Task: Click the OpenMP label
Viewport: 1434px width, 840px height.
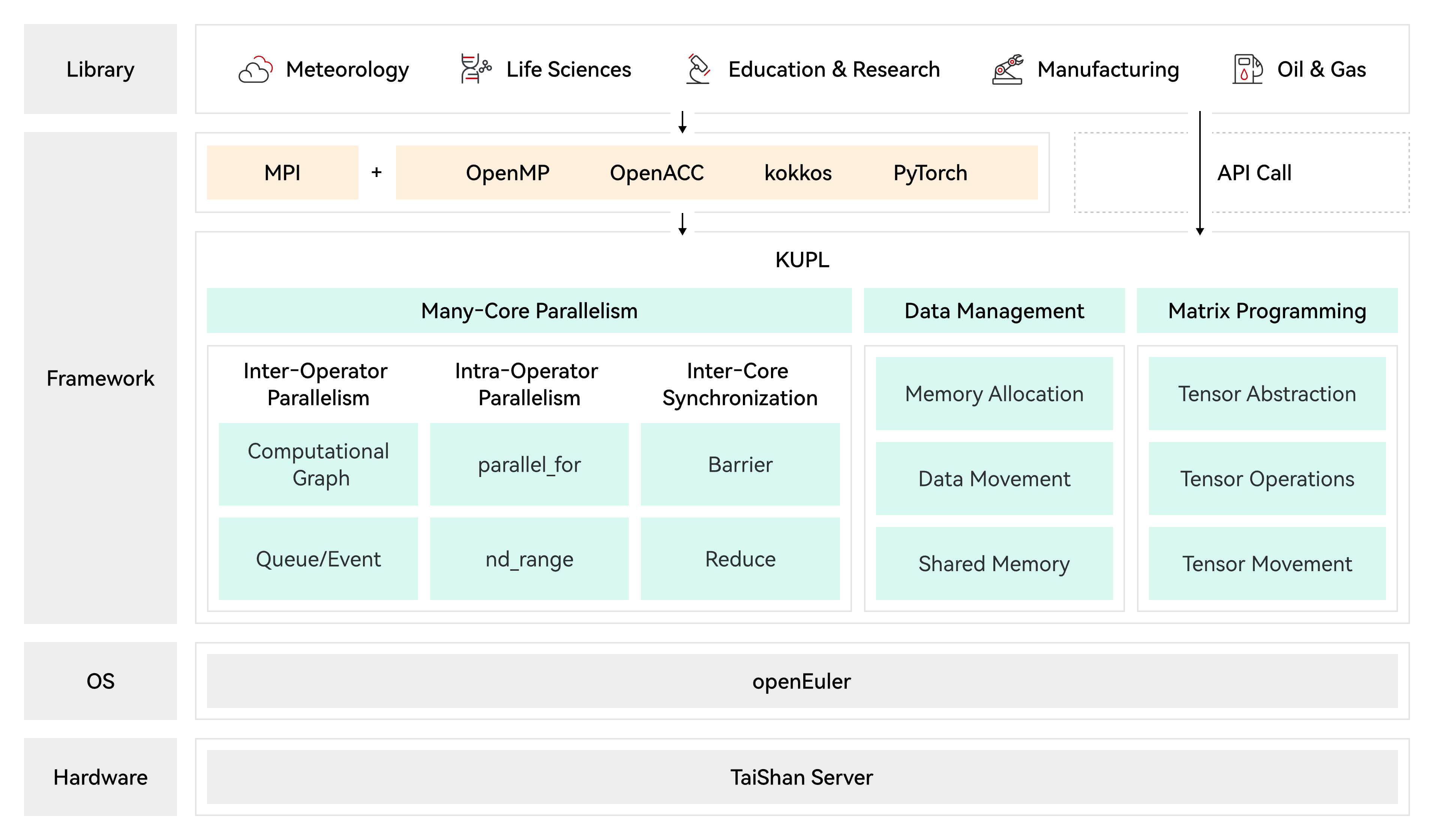Action: (507, 172)
